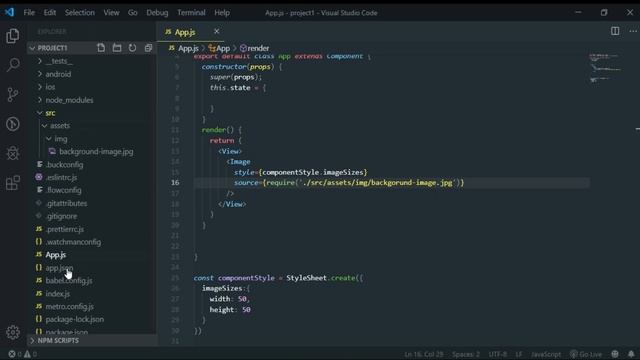The image size is (640, 360).
Task: Open the View menu
Action: click(x=111, y=13)
